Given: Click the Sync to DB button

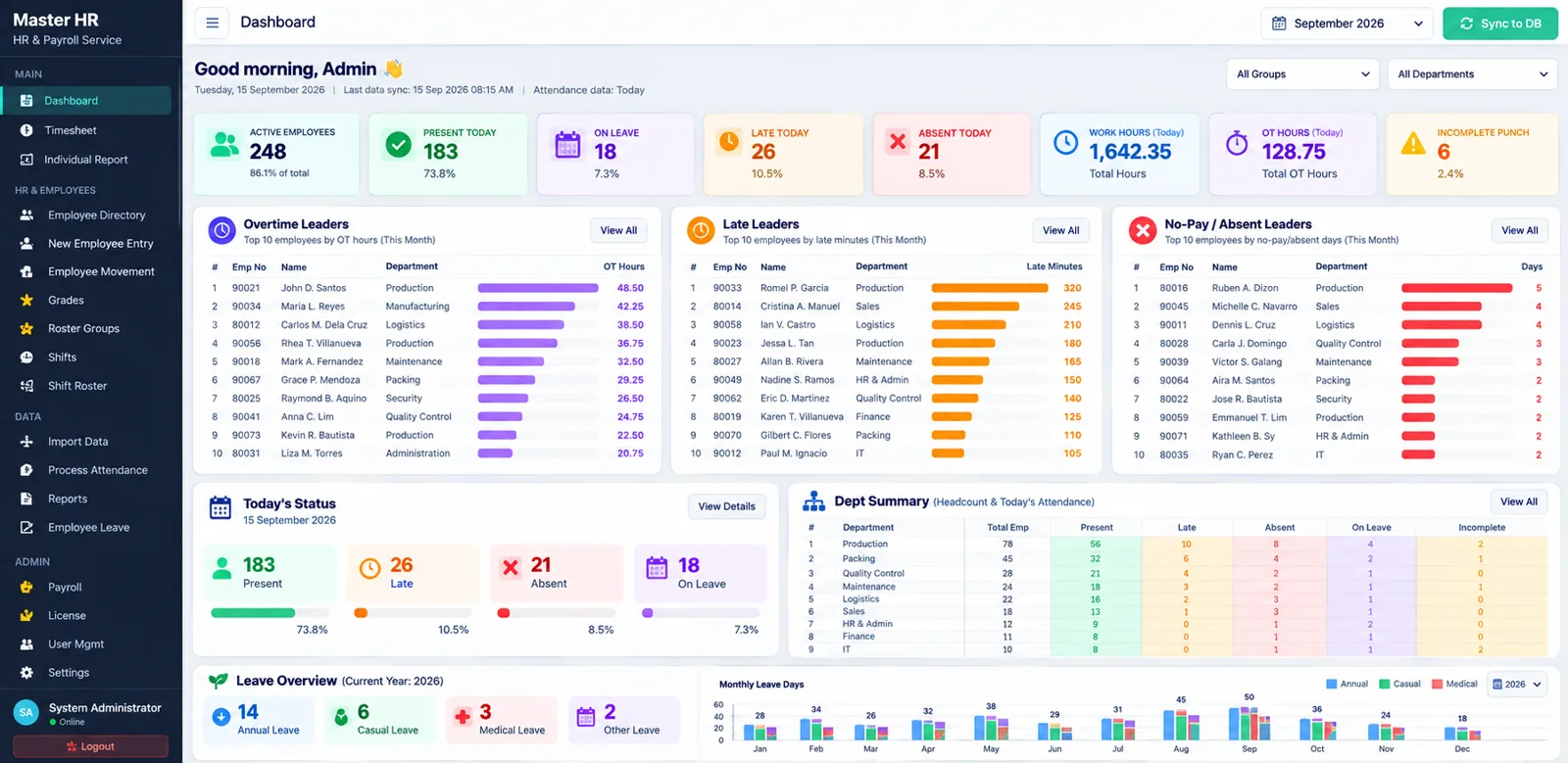Looking at the screenshot, I should [1500, 24].
